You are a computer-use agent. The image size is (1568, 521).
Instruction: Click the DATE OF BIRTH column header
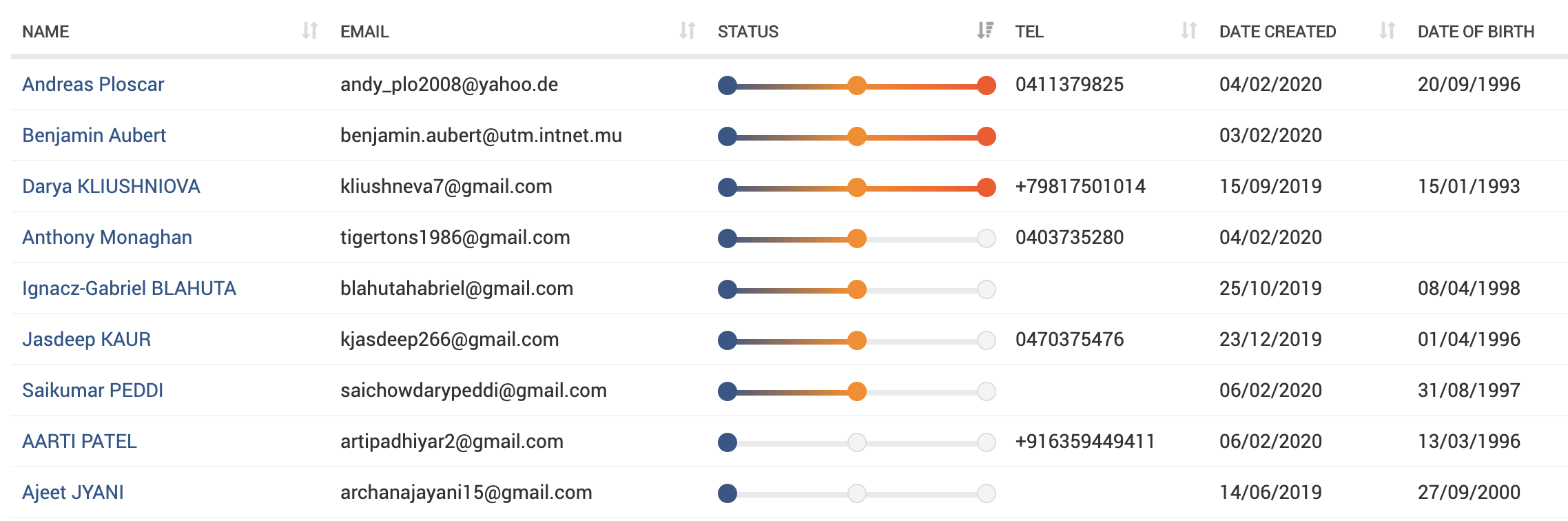(x=1476, y=32)
